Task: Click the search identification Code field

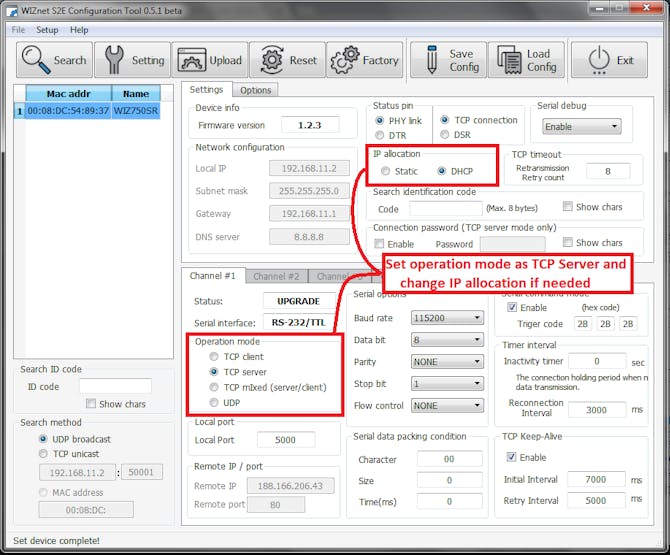Action: coord(446,209)
